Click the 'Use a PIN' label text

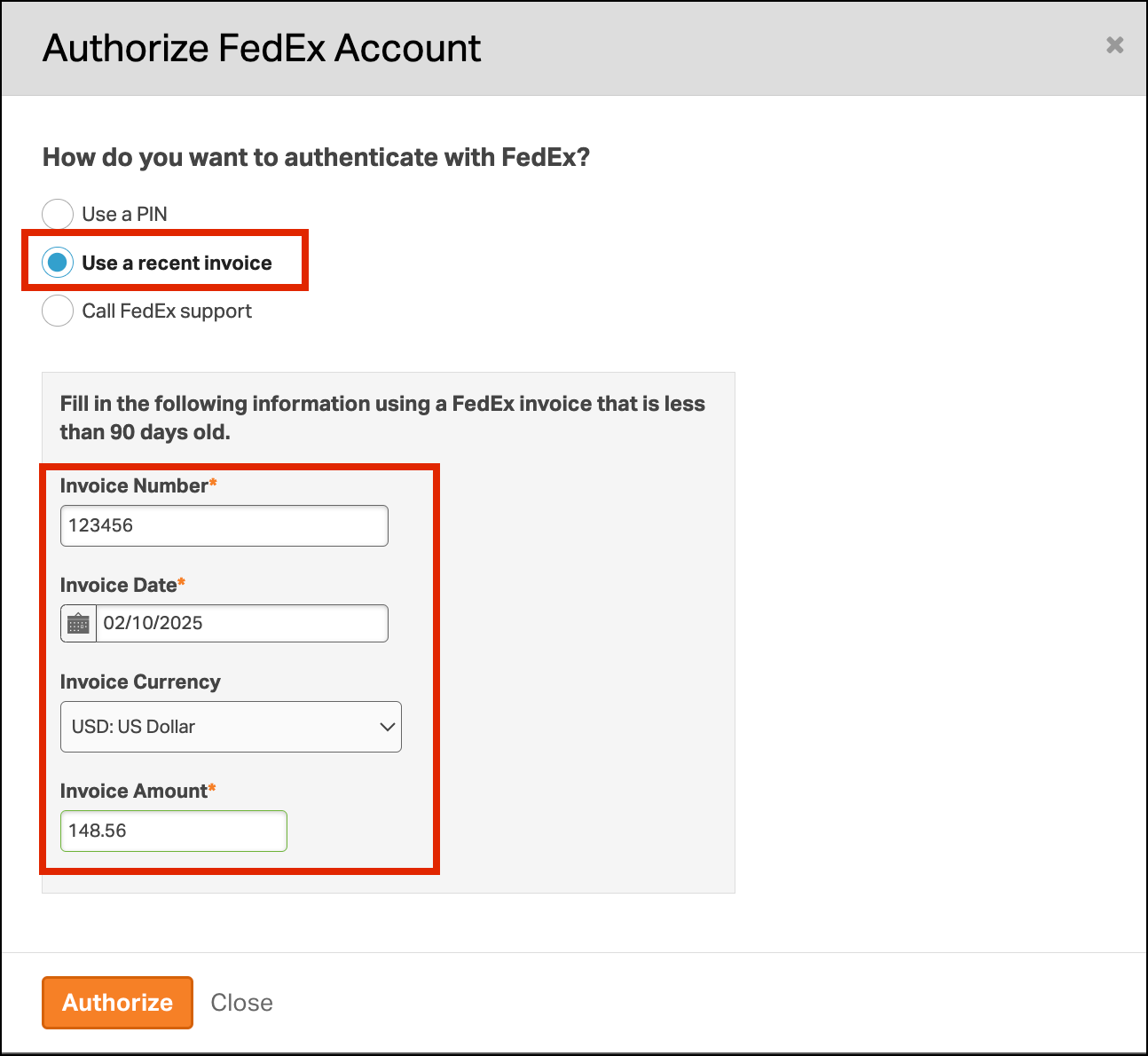pyautogui.click(x=124, y=214)
